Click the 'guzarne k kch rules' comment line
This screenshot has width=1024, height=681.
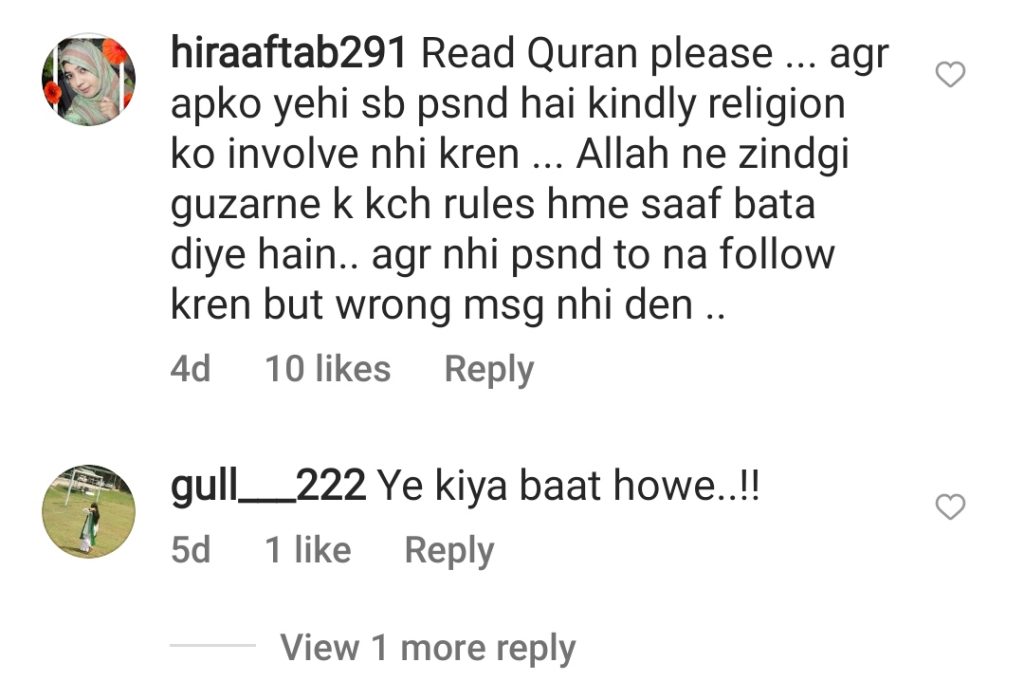(x=493, y=204)
